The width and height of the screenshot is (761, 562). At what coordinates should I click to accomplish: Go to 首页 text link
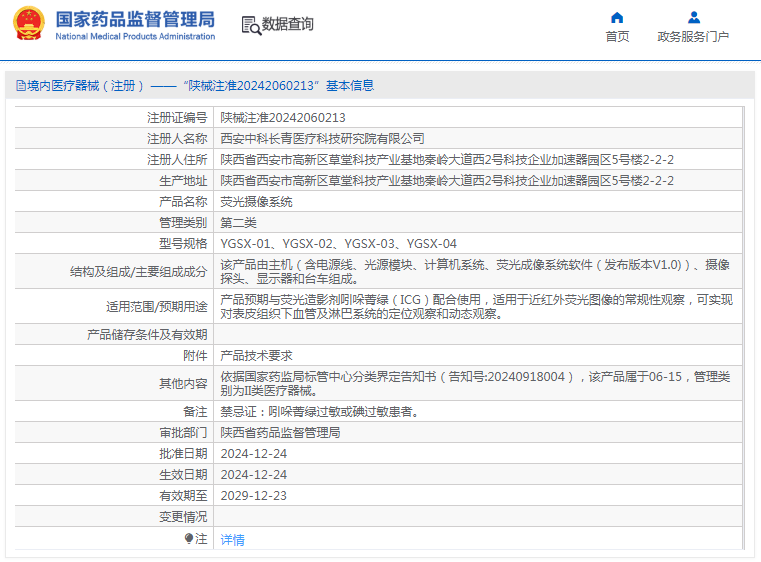(617, 37)
